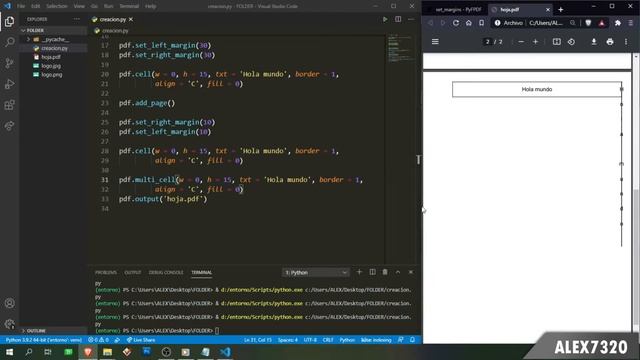Open Live Share view in activity bar
This screenshot has width=640, height=360.
9,126
